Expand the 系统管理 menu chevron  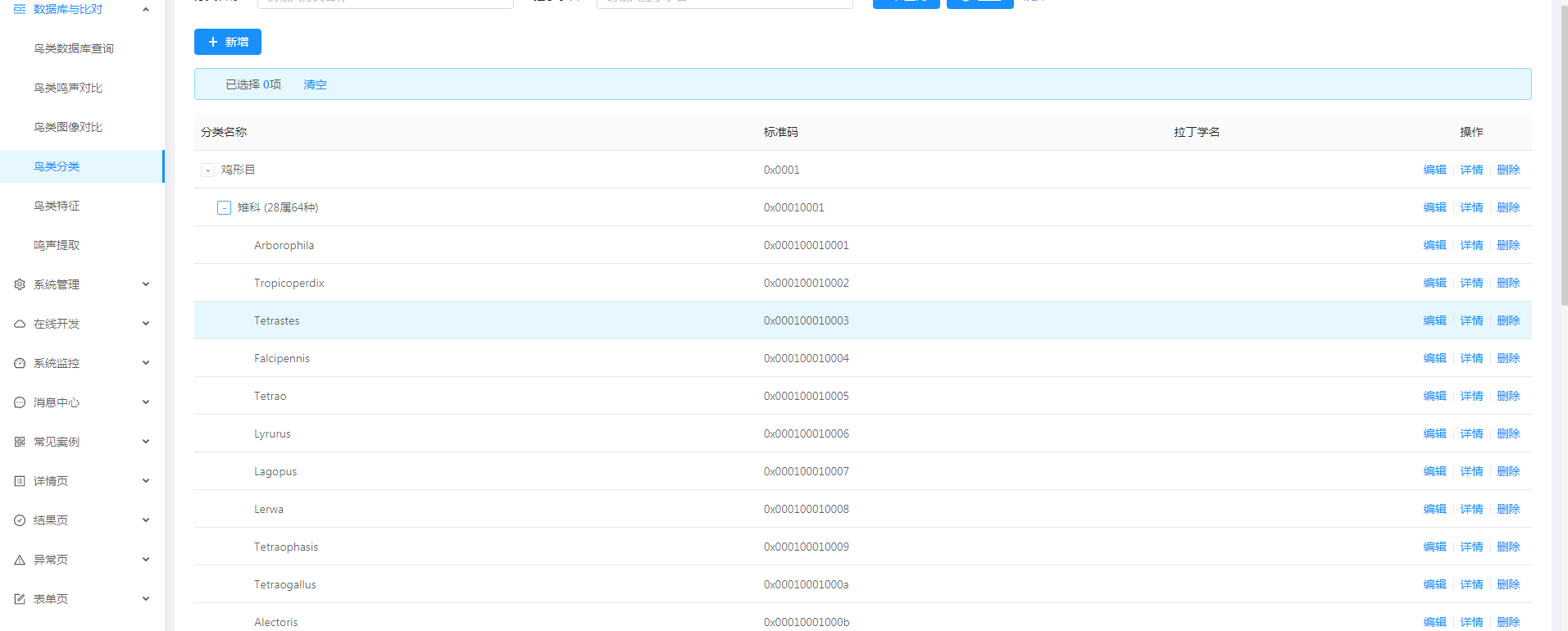[146, 284]
